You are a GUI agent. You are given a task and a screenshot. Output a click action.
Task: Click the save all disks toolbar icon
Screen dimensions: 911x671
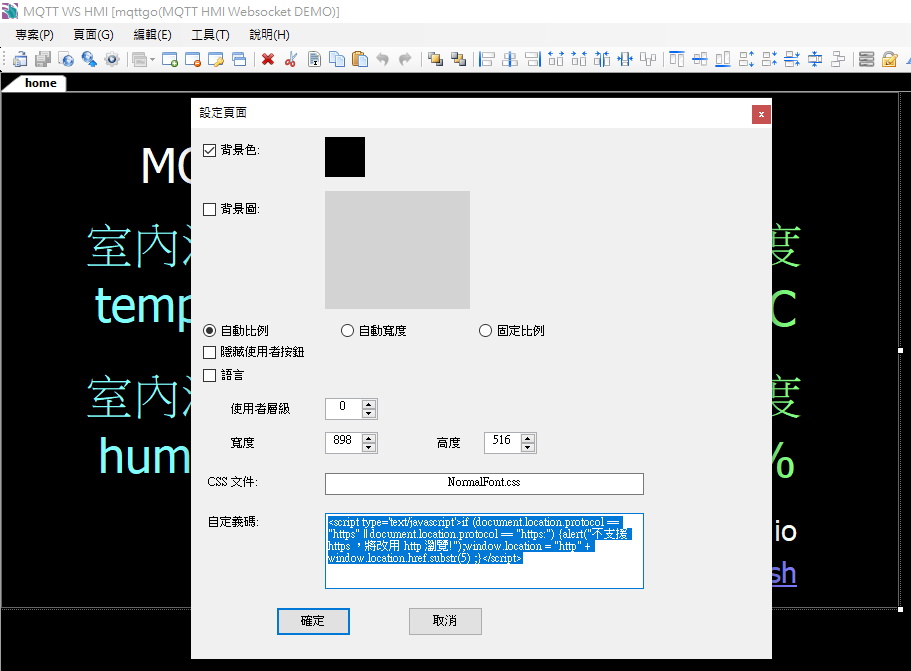[x=43, y=59]
